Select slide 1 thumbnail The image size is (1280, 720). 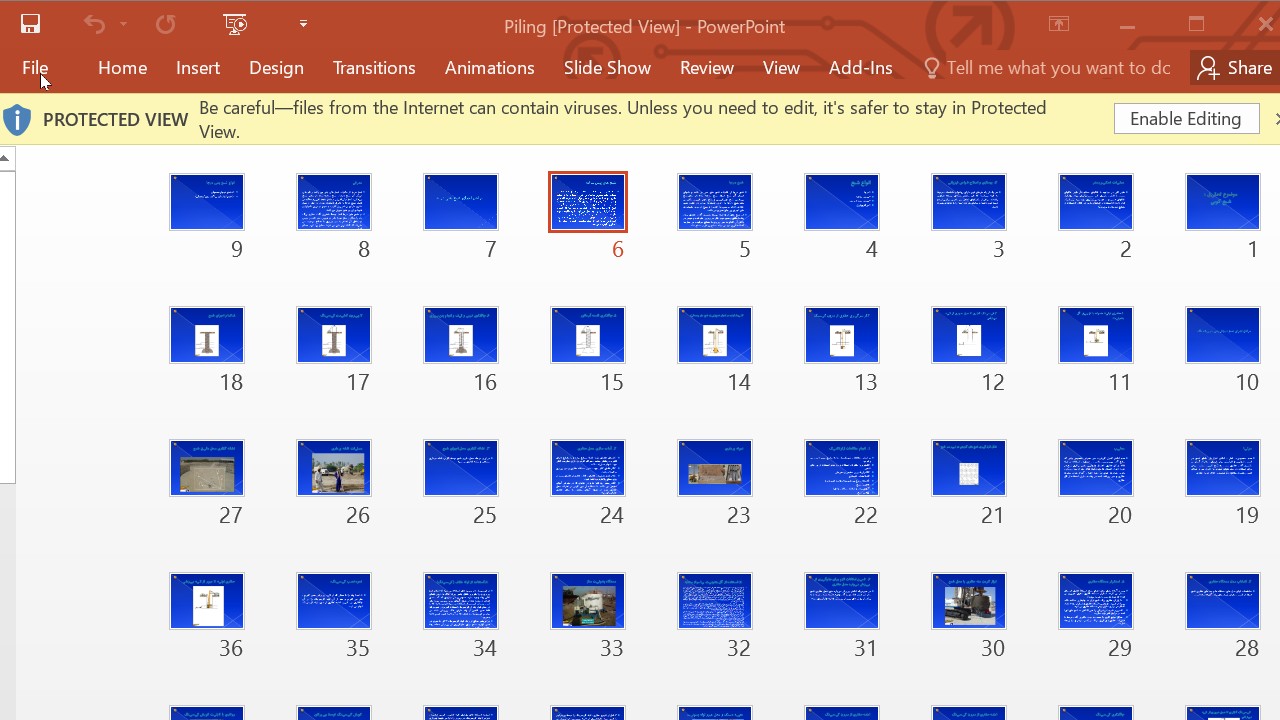click(x=1223, y=202)
